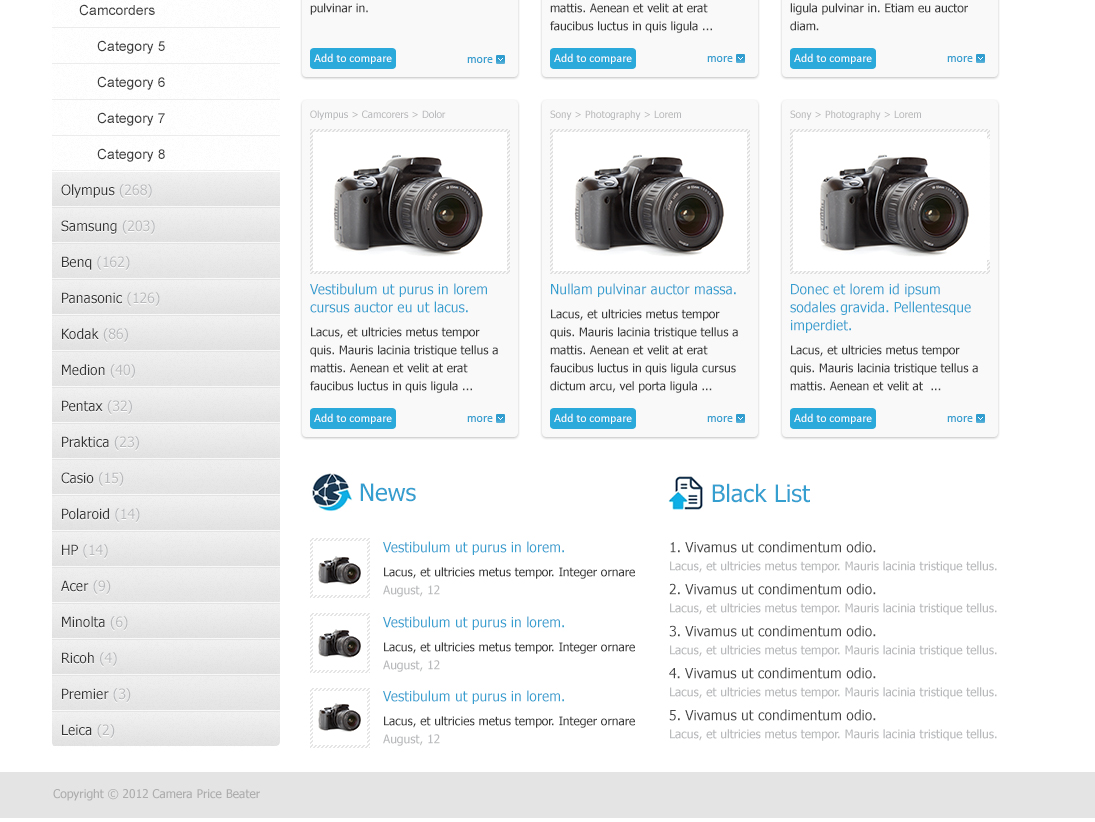Select Category 6 in the sidebar
The image size is (1095, 822).
click(131, 82)
